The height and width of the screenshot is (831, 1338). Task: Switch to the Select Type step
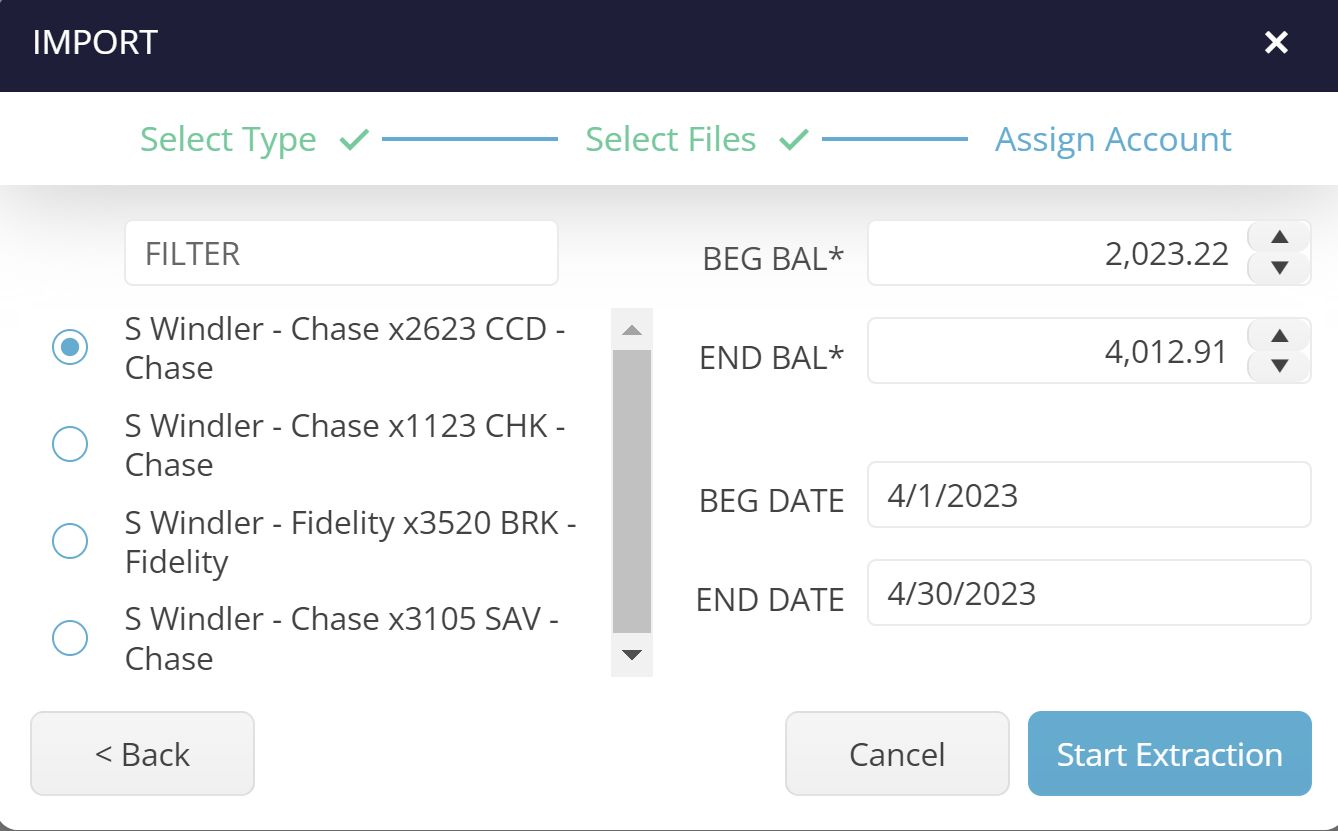pos(228,139)
